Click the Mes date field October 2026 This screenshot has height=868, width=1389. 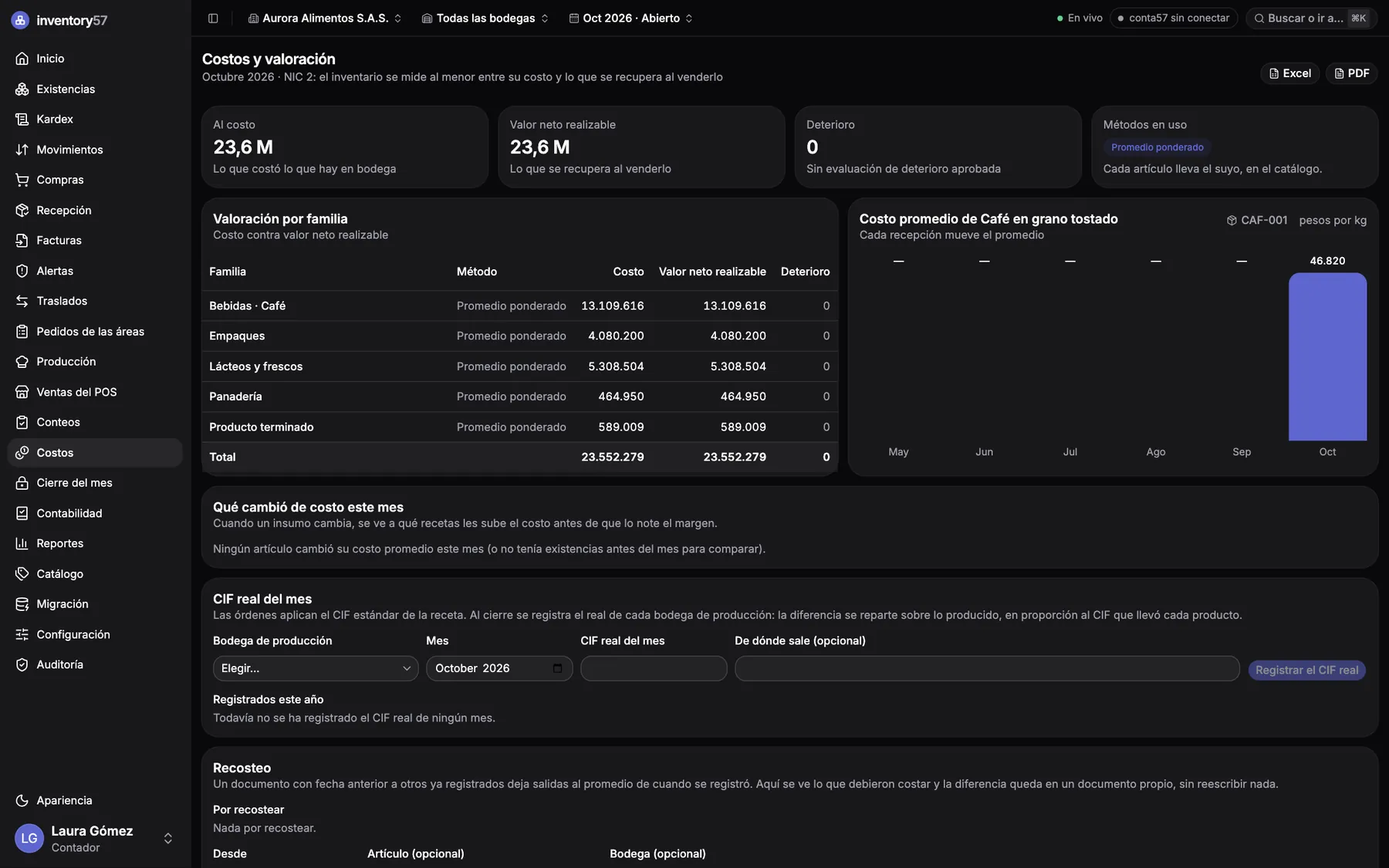tap(499, 668)
